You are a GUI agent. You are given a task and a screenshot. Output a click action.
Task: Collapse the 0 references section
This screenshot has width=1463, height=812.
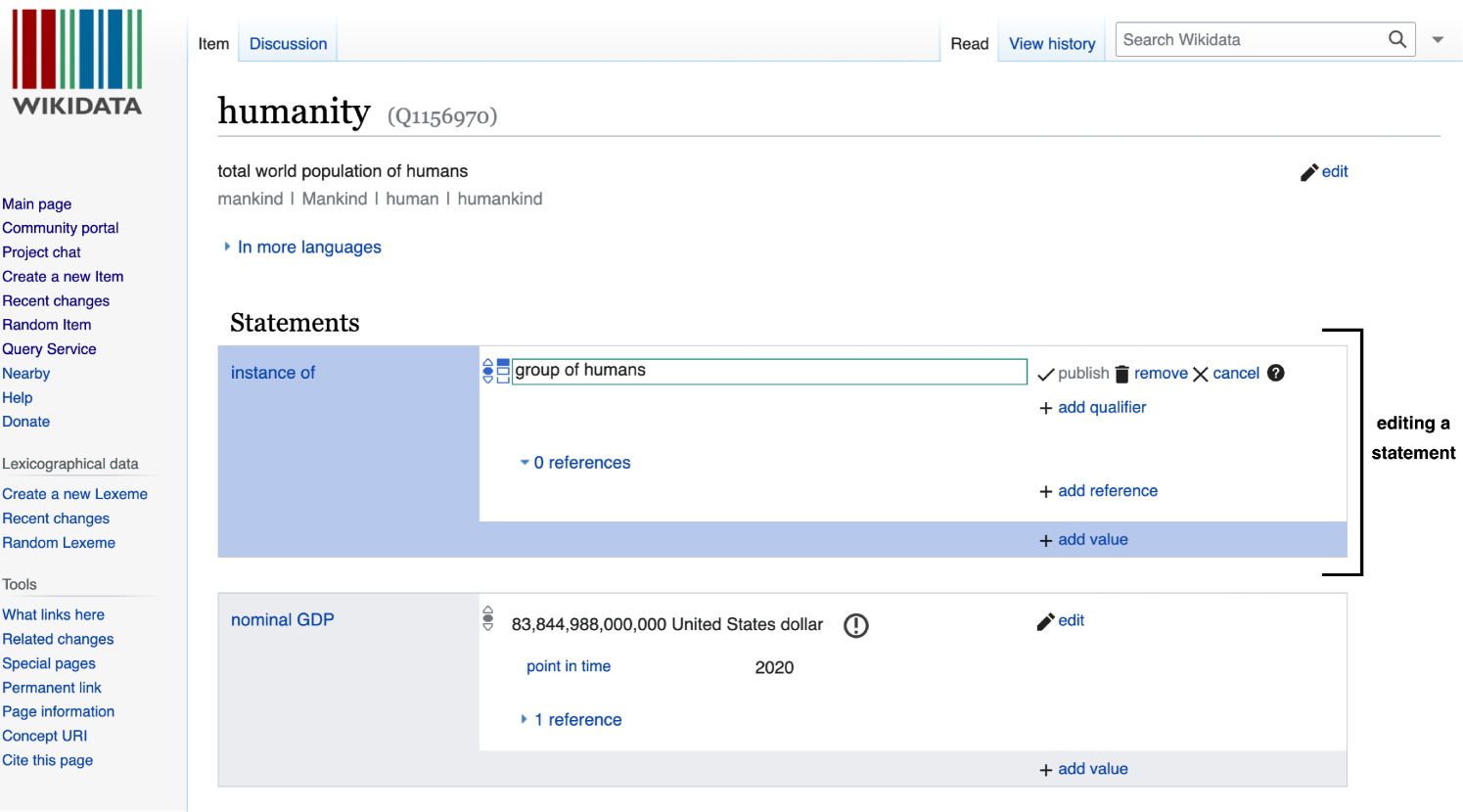(525, 463)
